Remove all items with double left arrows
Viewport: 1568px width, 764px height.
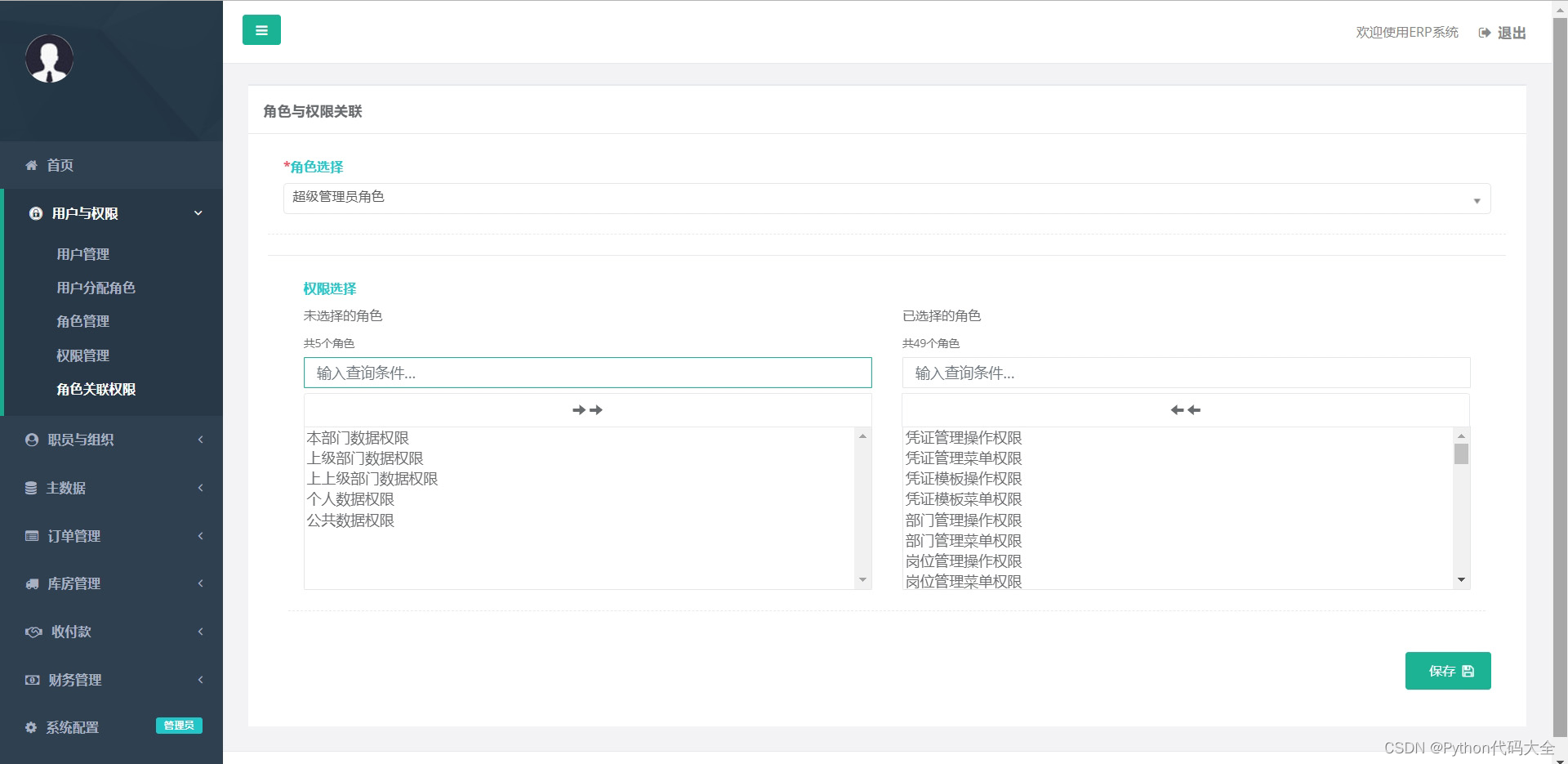tap(1186, 410)
